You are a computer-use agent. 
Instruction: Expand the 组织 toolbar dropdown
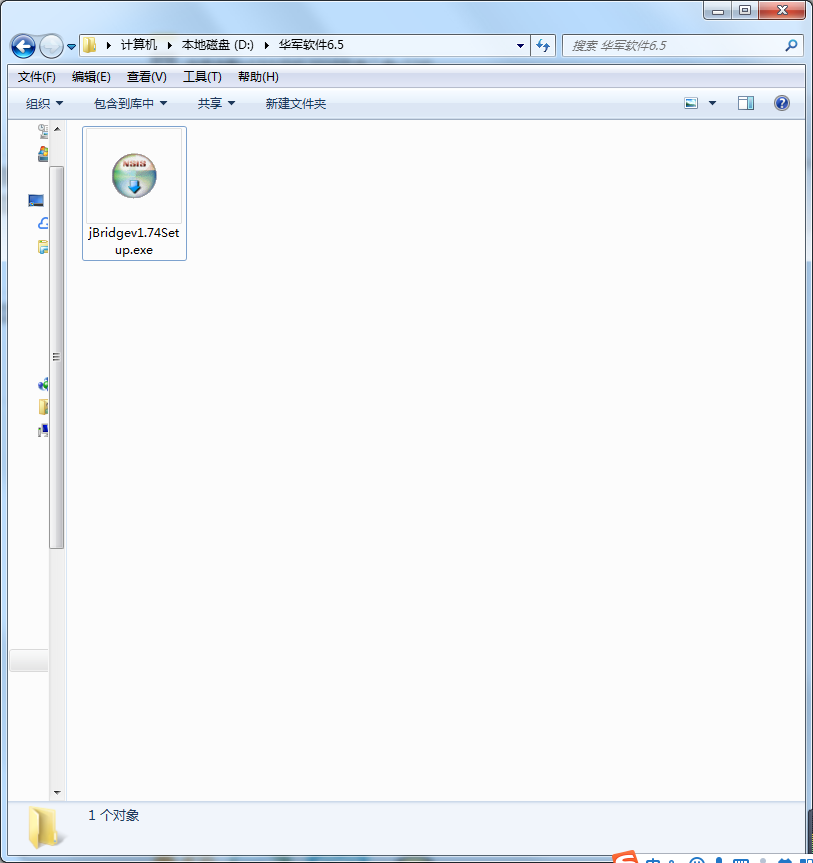pos(44,103)
